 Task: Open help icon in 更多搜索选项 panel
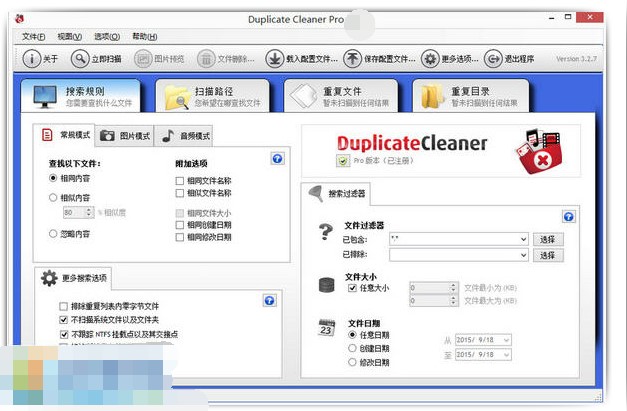point(269,300)
